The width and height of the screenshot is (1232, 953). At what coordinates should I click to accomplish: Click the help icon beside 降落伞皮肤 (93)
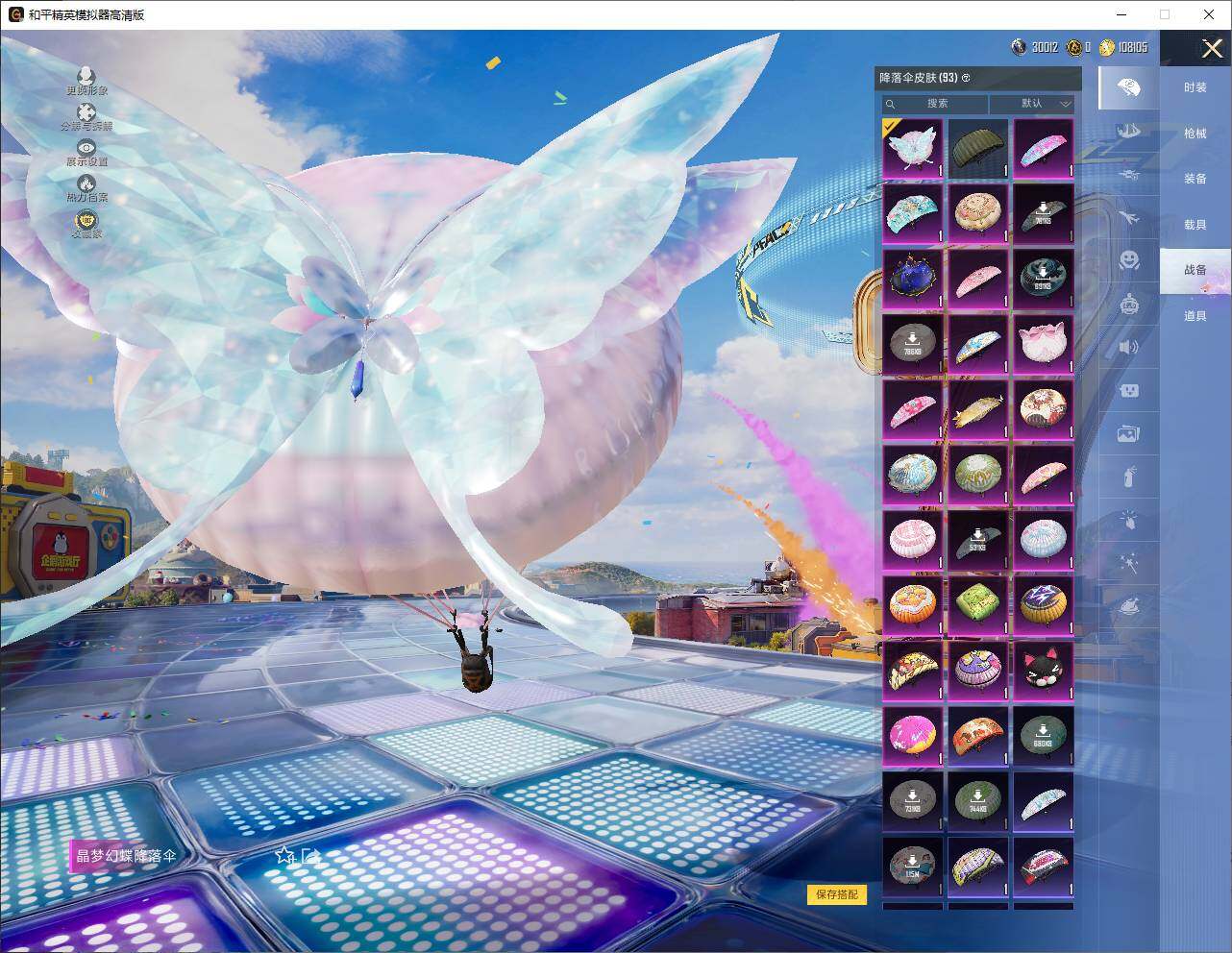(966, 78)
